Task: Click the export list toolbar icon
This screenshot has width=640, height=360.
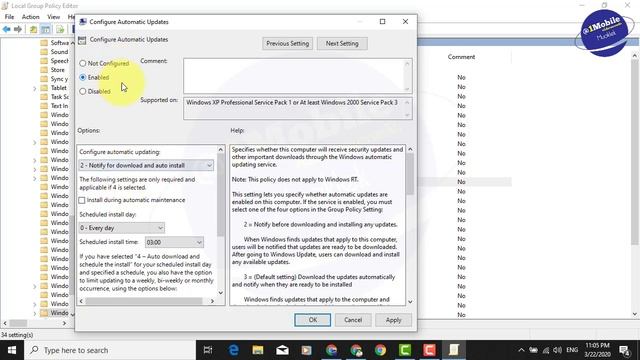Action: (60, 29)
